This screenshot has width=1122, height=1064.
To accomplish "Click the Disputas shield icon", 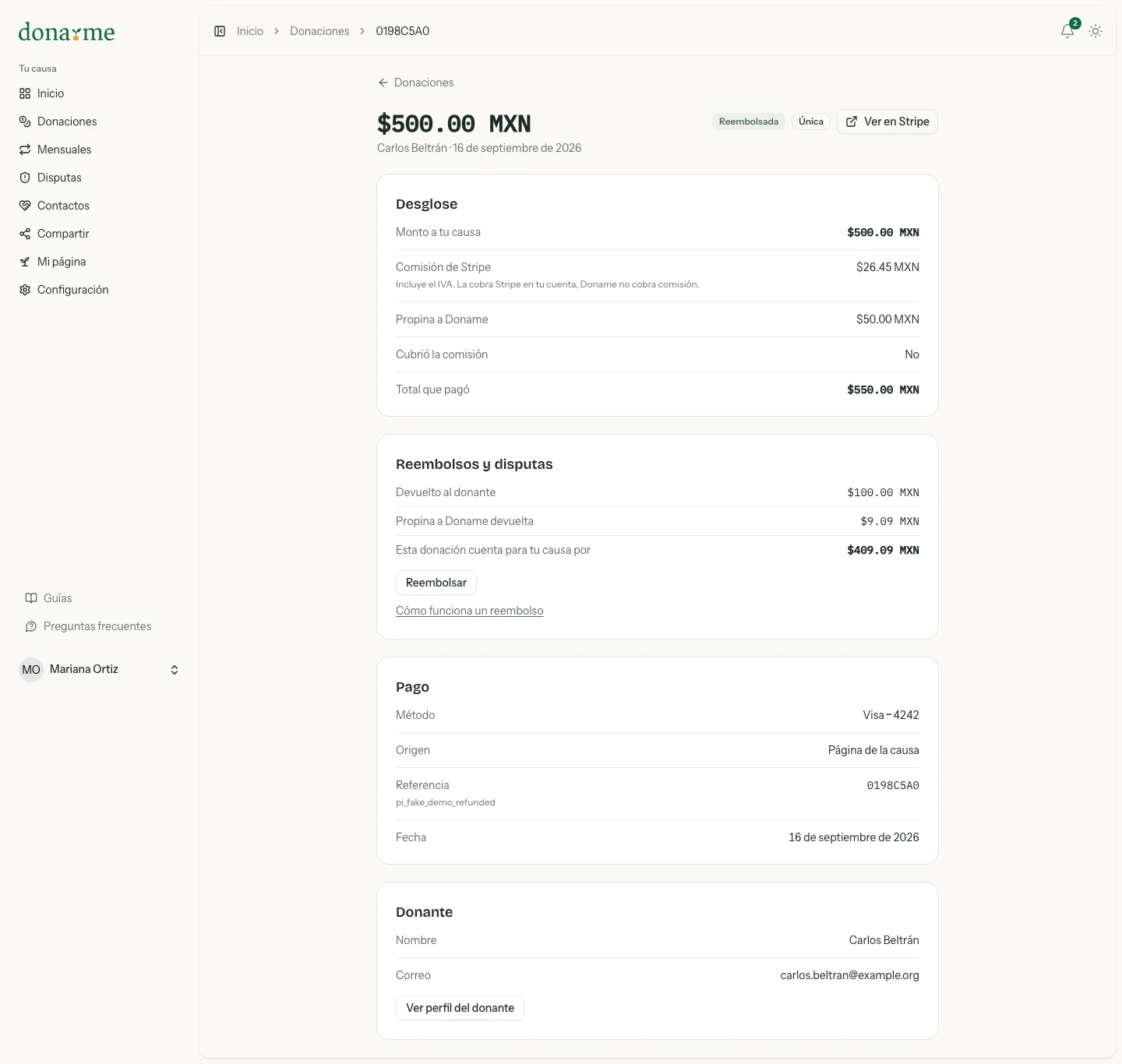I will 25,178.
